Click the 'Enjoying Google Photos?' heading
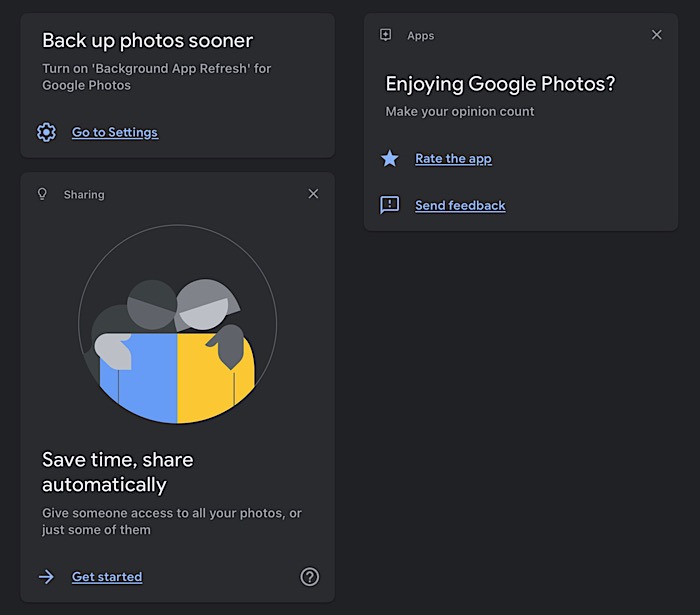 pyautogui.click(x=500, y=84)
